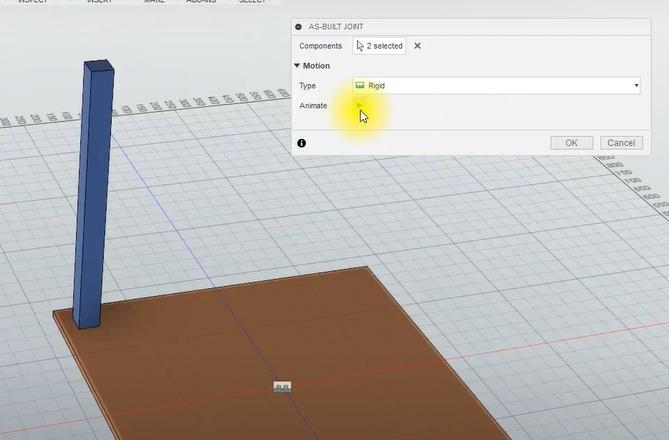
Task: Click OK in As-Built Joint dialog
Action: [x=571, y=143]
